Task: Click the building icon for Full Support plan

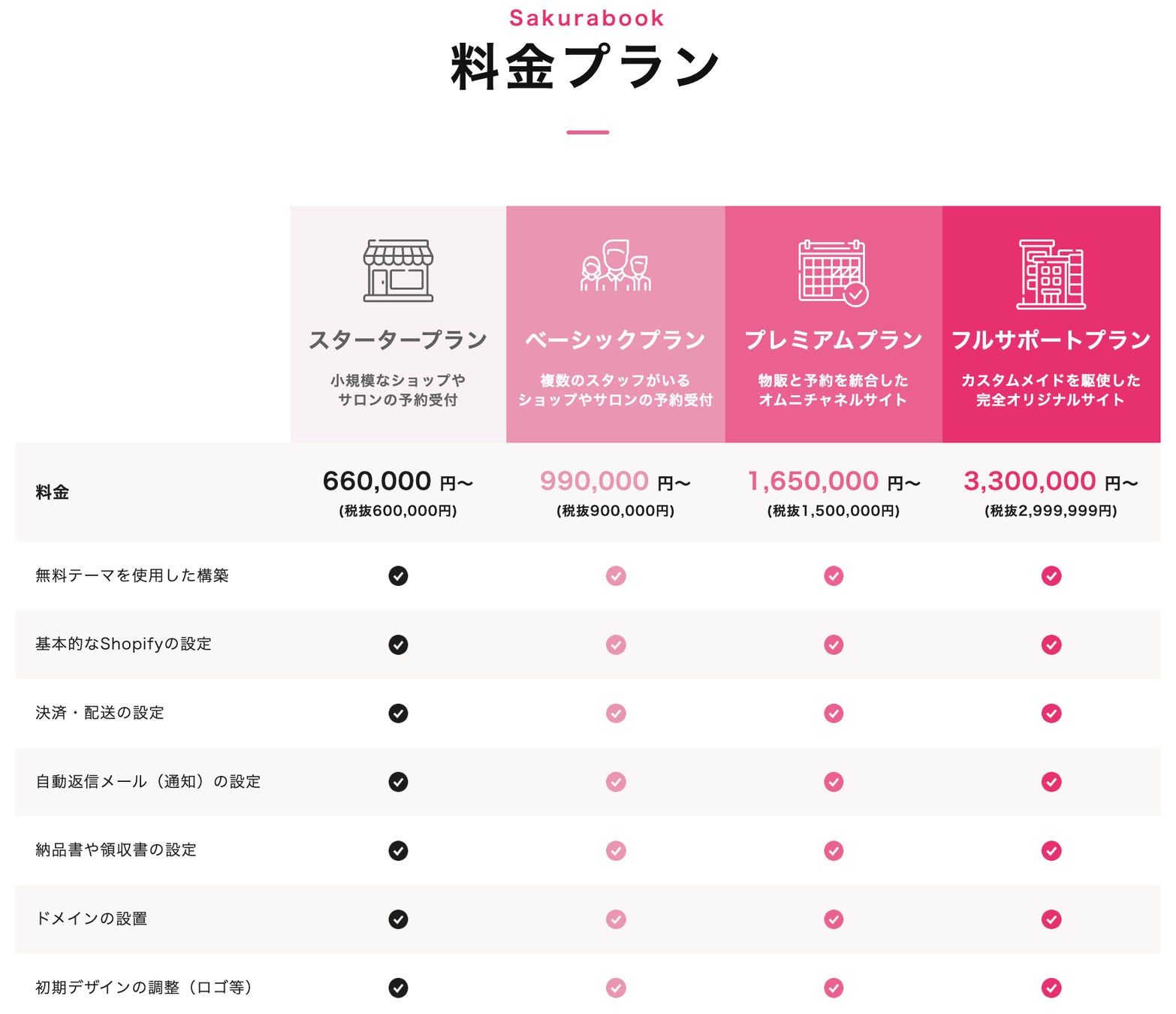Action: 1051,274
